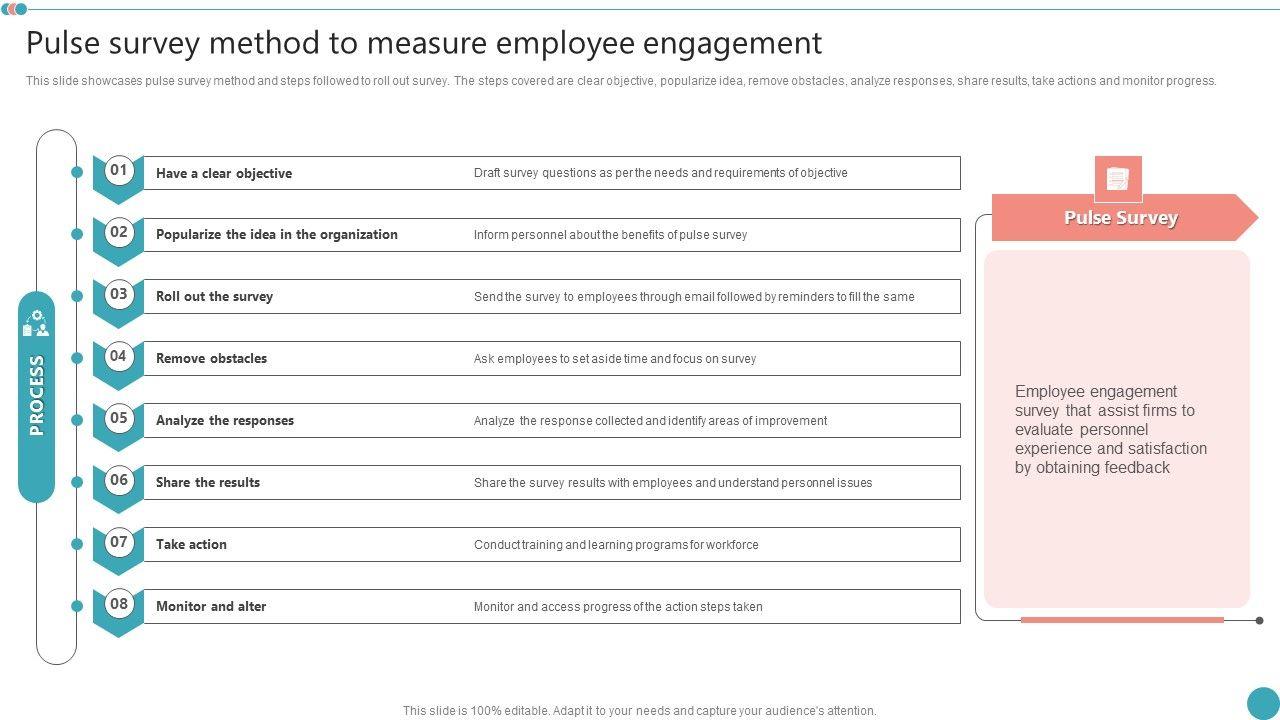Viewport: 1280px width, 720px height.
Task: Click the salmon bar below description box
Action: (1122, 620)
